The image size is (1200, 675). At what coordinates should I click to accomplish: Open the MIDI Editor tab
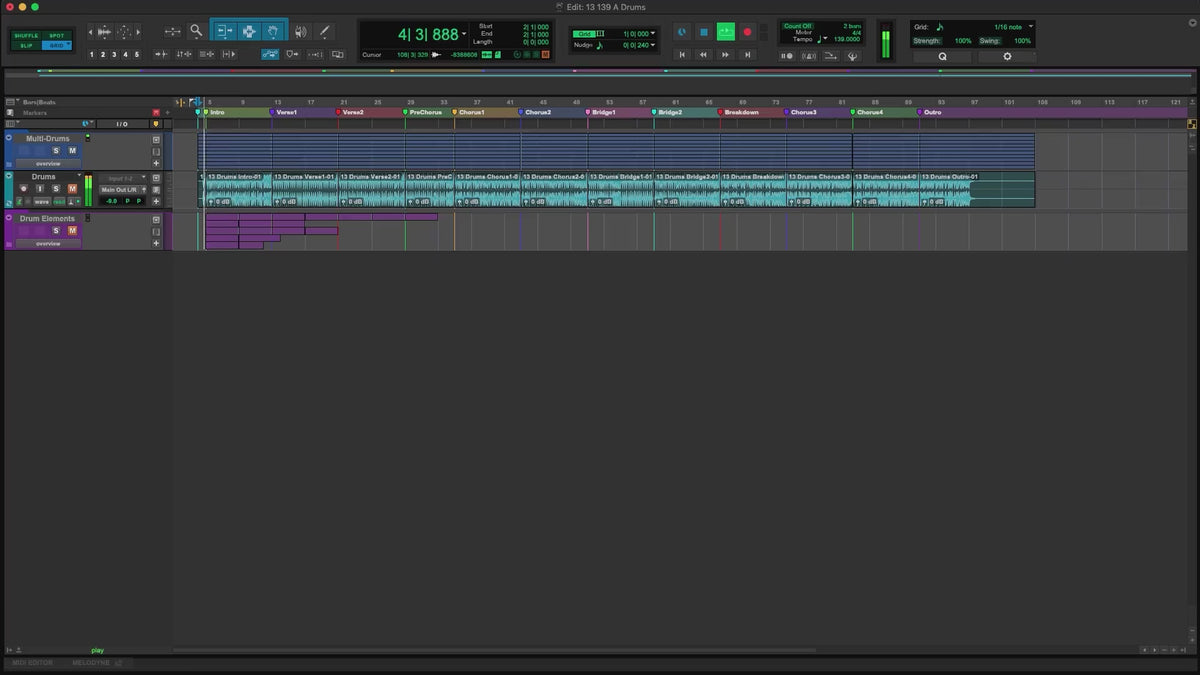pos(33,662)
